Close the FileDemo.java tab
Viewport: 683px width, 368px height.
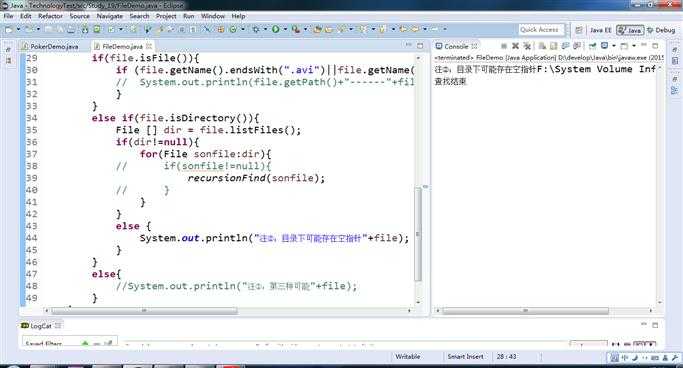coord(149,46)
